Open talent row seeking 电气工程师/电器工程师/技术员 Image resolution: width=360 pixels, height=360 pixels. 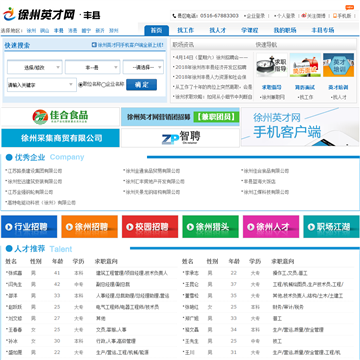point(91,307)
